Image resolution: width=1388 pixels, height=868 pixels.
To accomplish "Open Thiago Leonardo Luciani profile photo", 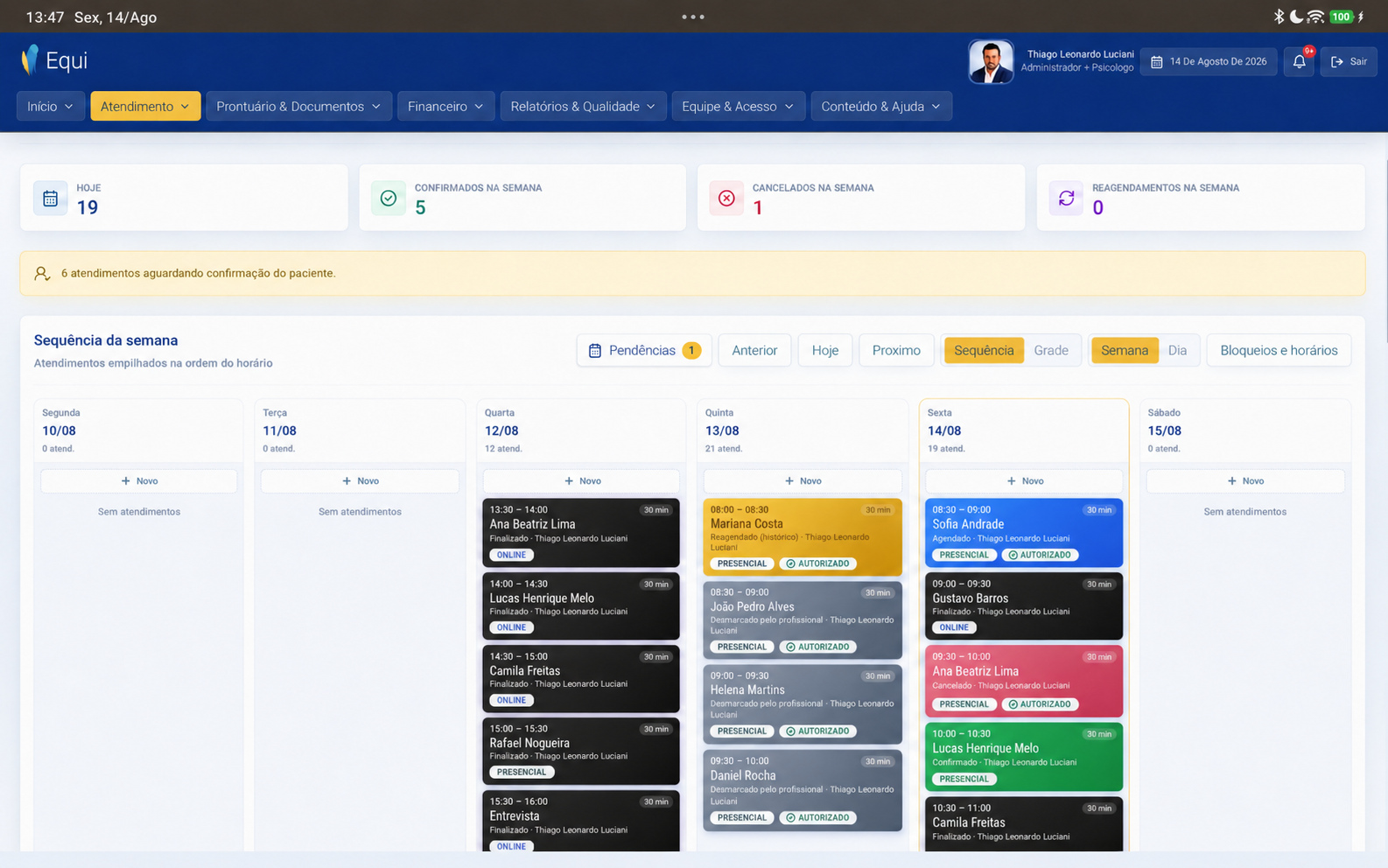I will [991, 61].
